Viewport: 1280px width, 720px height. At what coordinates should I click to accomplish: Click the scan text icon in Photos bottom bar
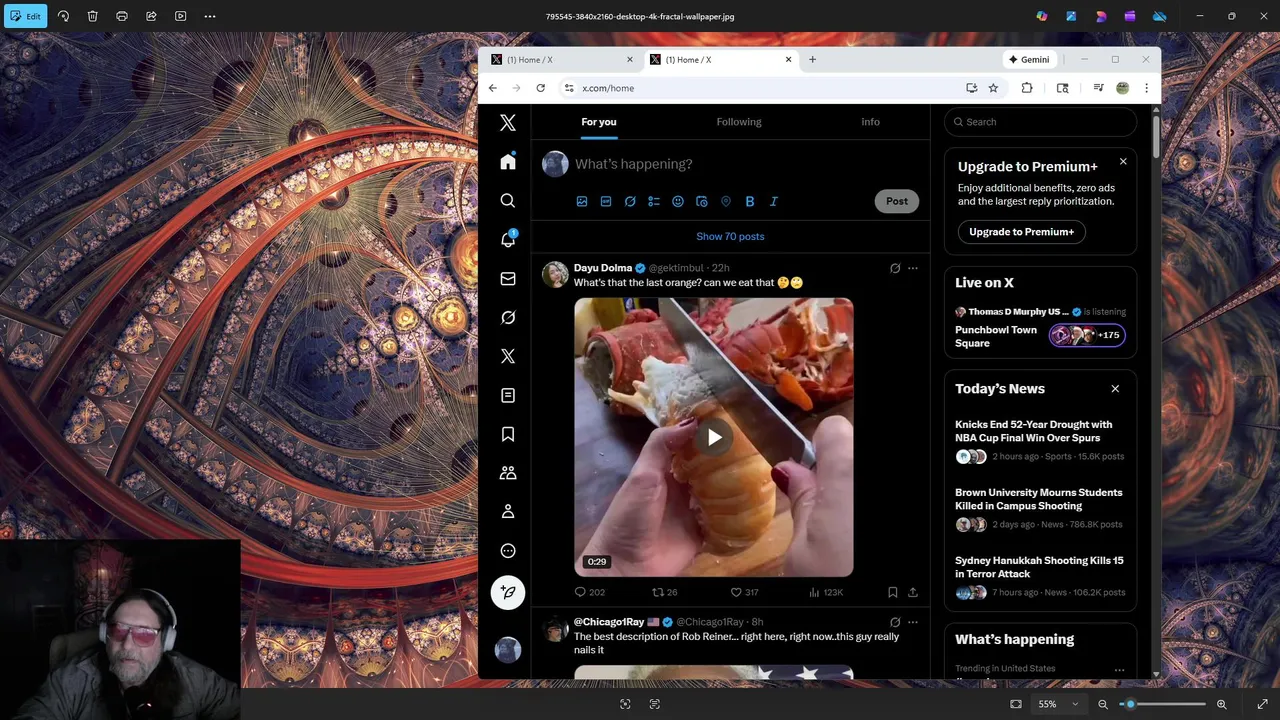(x=655, y=704)
